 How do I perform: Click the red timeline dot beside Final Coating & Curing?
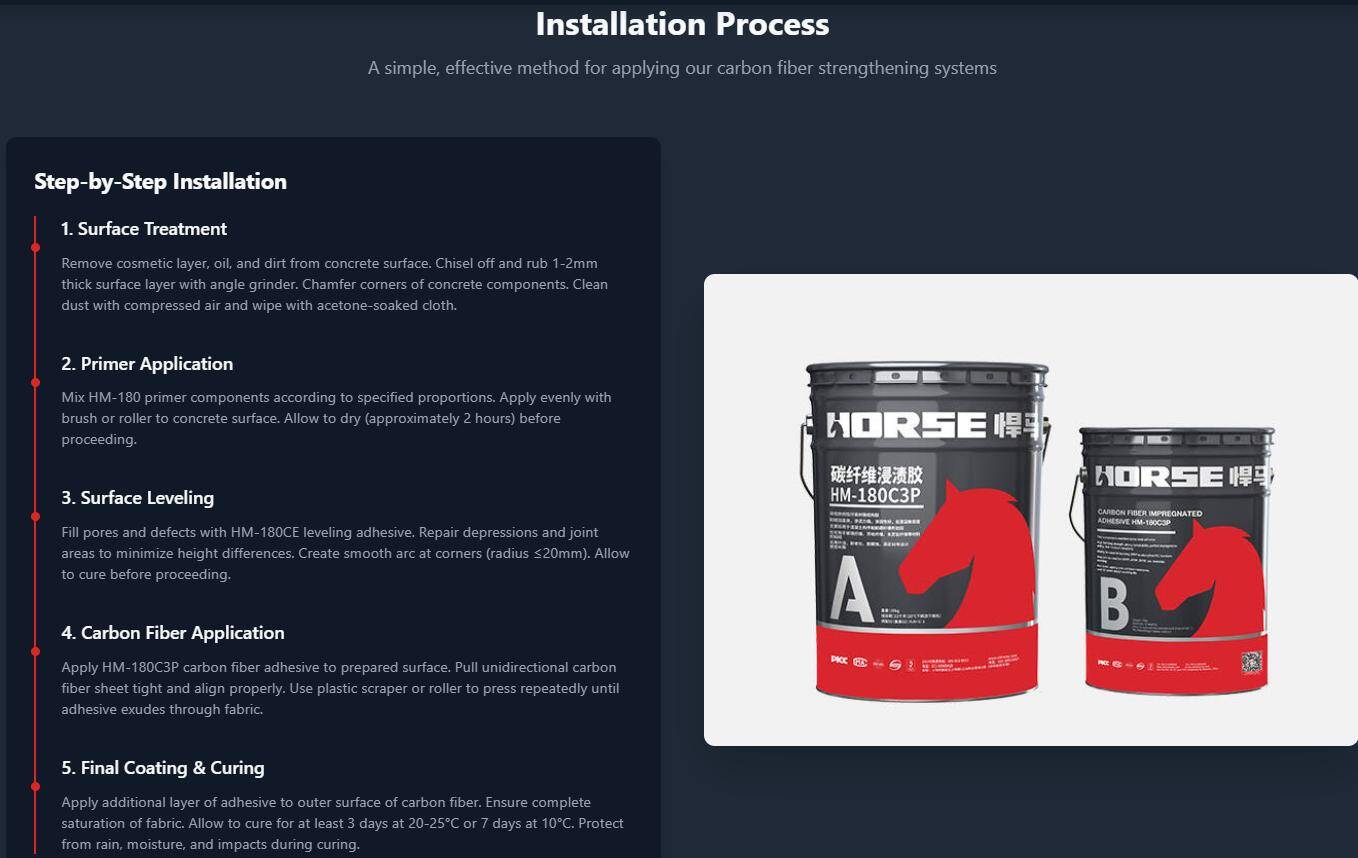click(x=35, y=786)
